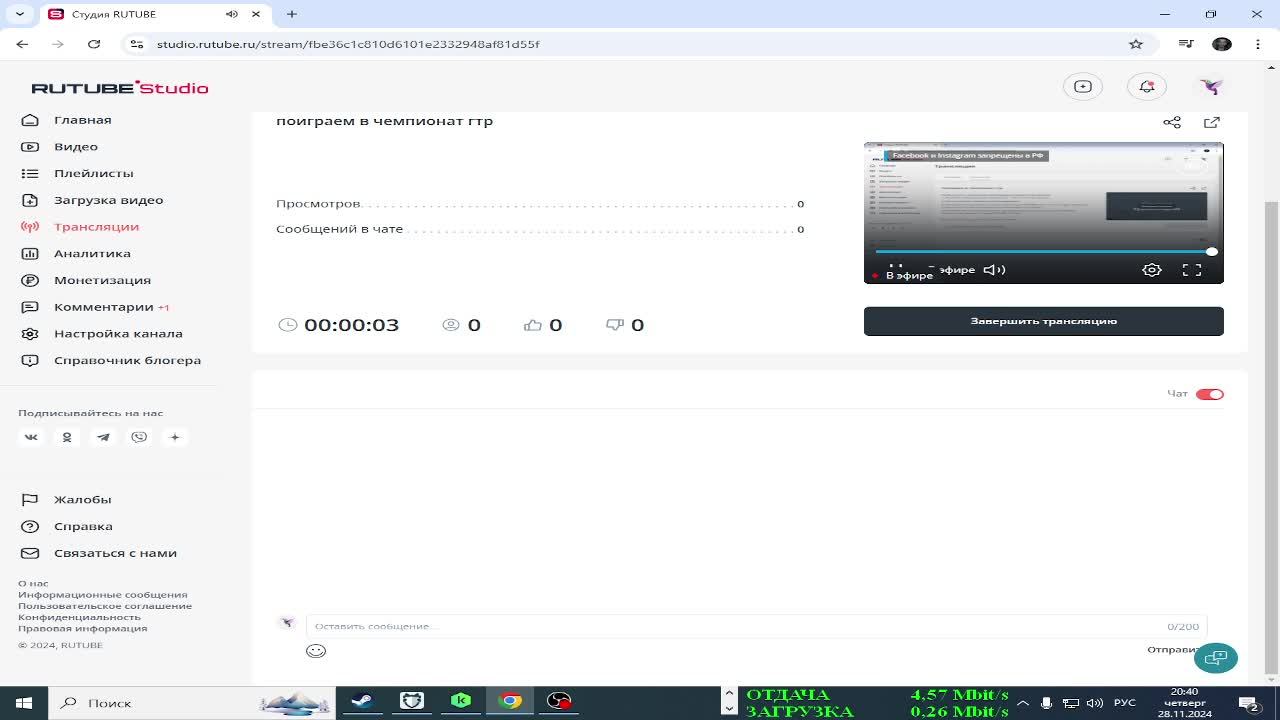Toggle the Чат switch
The height and width of the screenshot is (720, 1280).
pyautogui.click(x=1209, y=394)
